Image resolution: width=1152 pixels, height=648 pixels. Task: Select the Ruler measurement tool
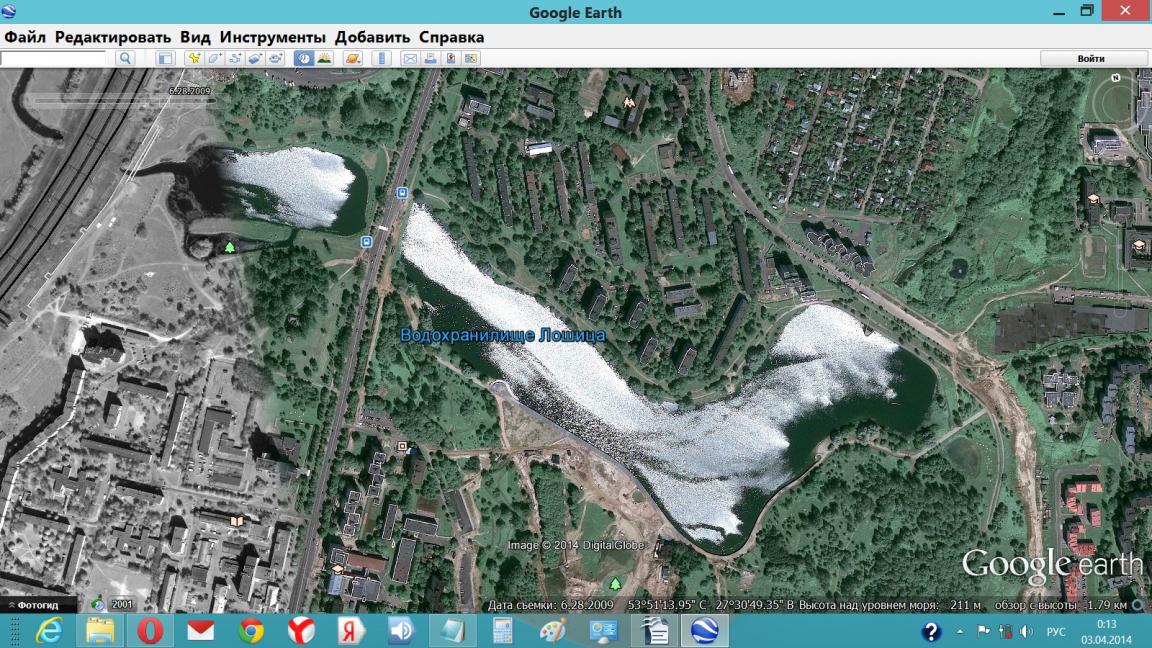tap(381, 59)
